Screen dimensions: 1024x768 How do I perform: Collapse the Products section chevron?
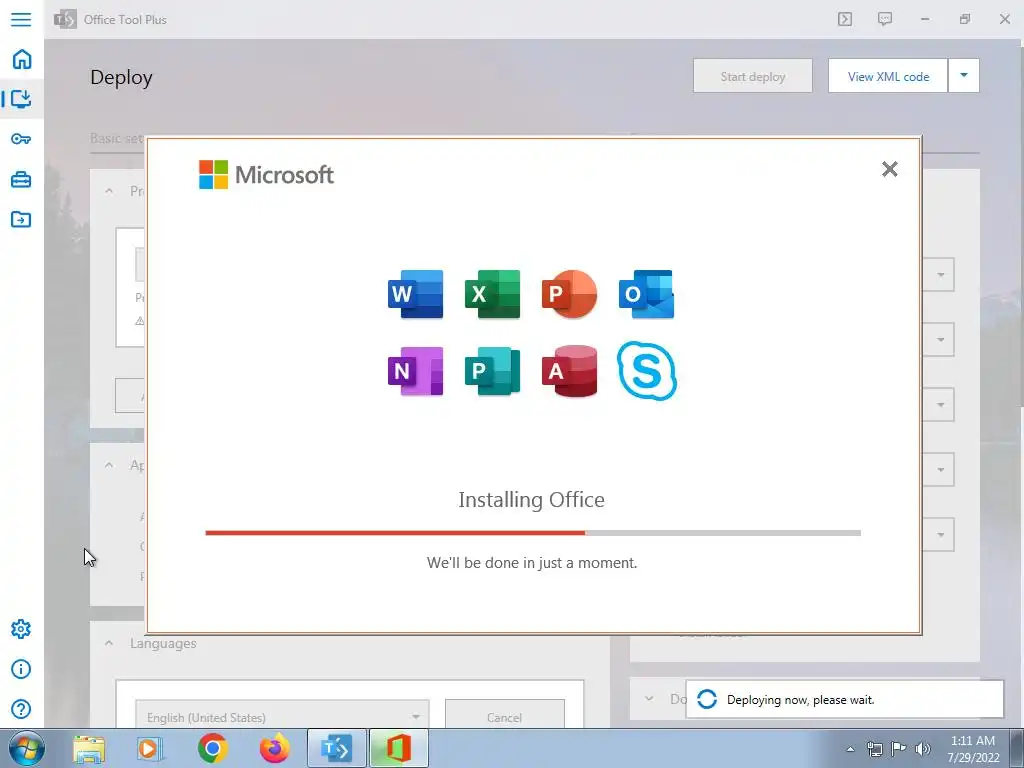[x=109, y=191]
